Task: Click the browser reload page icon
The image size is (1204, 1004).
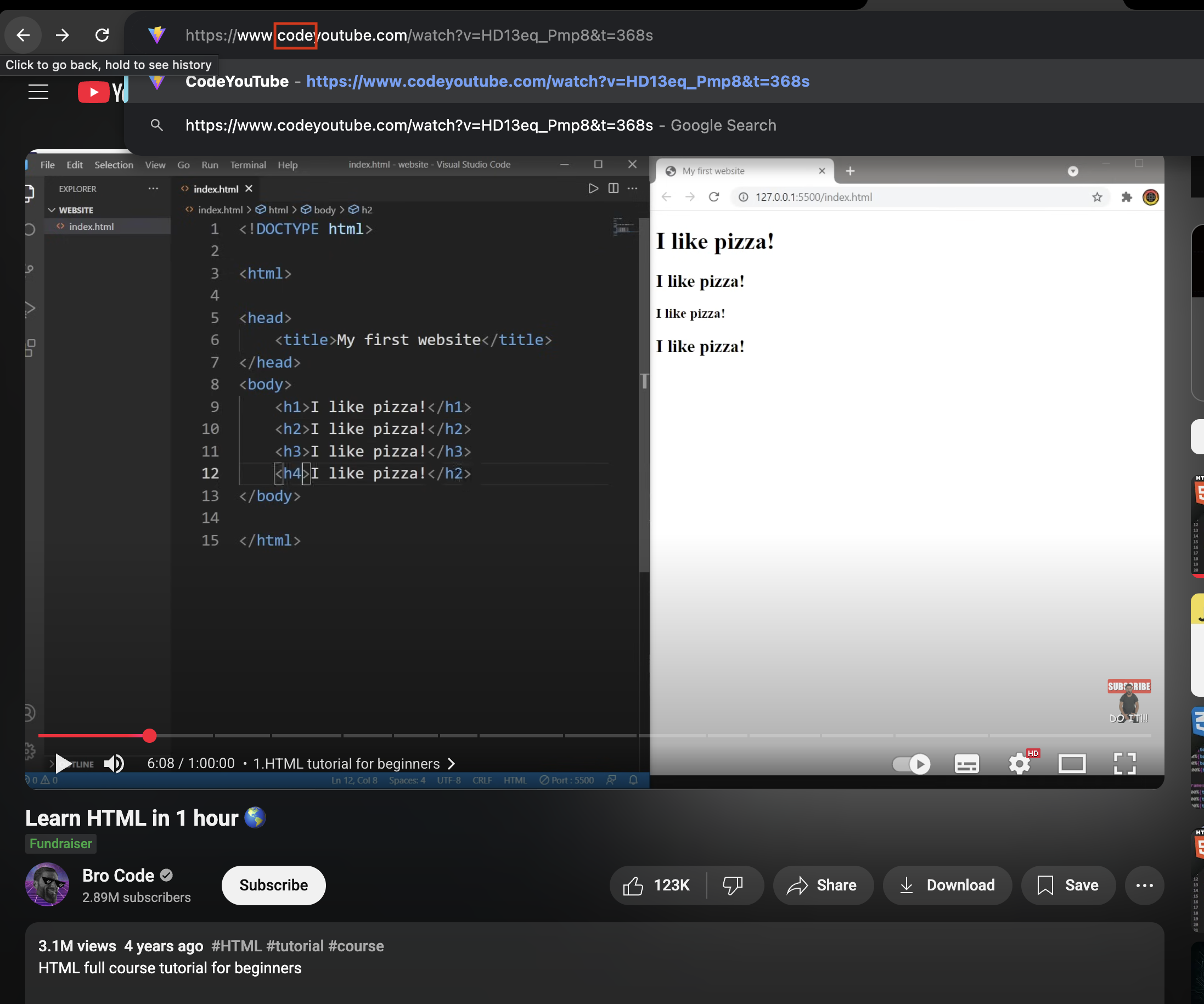Action: point(102,36)
